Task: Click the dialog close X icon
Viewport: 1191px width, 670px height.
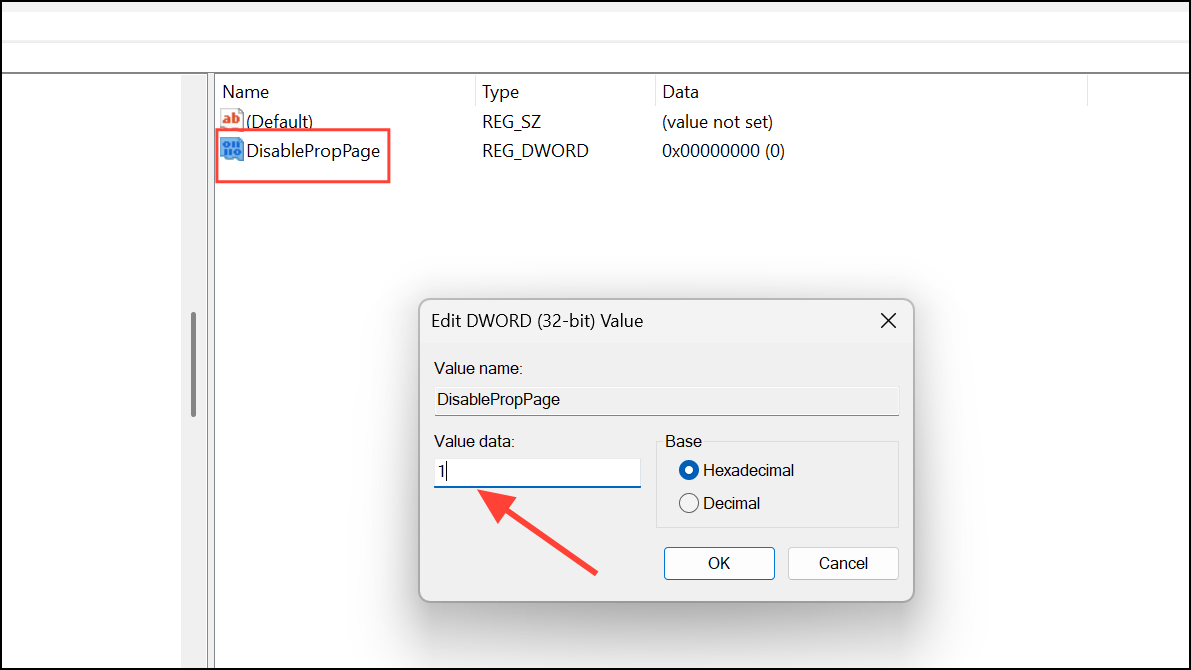Action: click(888, 321)
